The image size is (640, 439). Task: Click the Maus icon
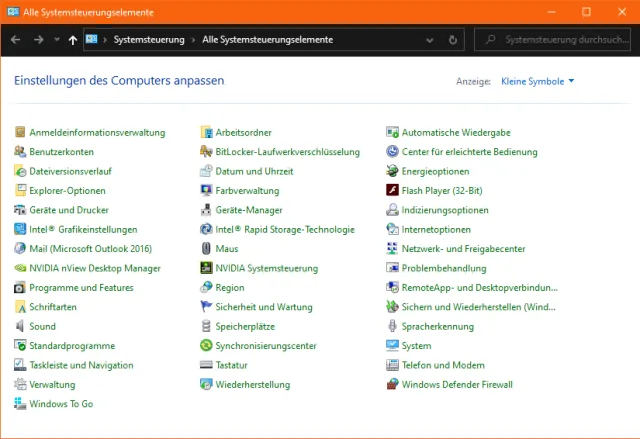pyautogui.click(x=207, y=249)
